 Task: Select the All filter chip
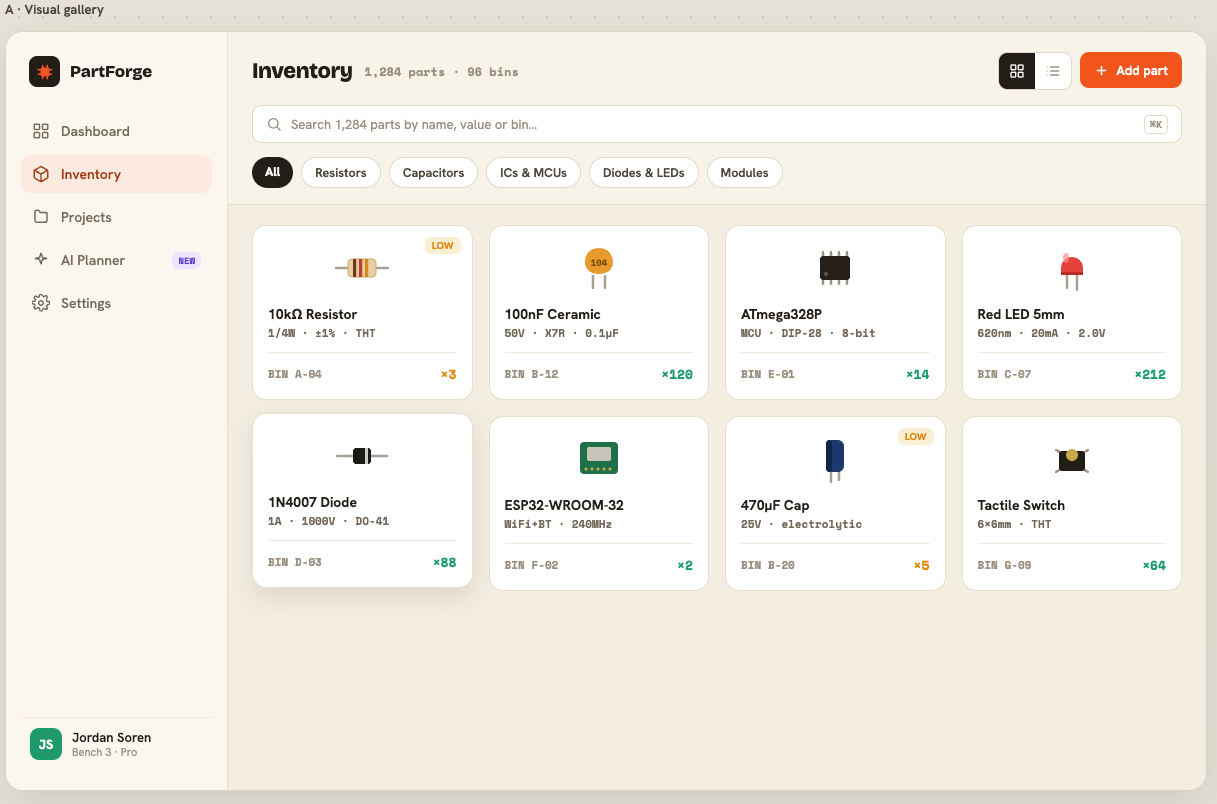(272, 173)
